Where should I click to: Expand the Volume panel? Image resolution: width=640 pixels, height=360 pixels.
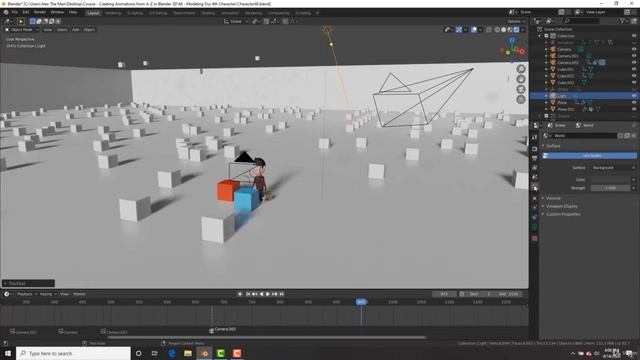553,198
